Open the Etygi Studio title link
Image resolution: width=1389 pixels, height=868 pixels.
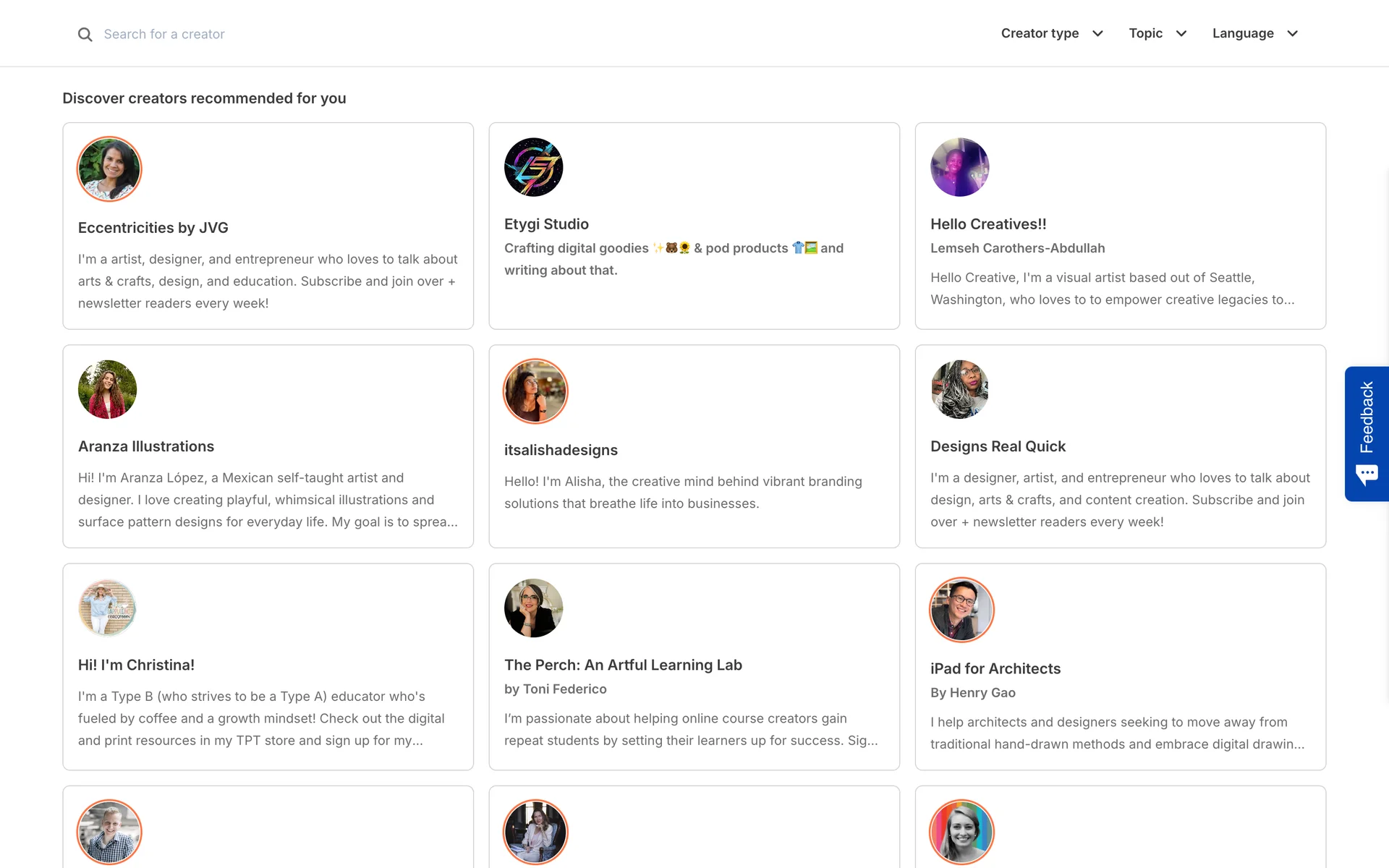pyautogui.click(x=546, y=224)
